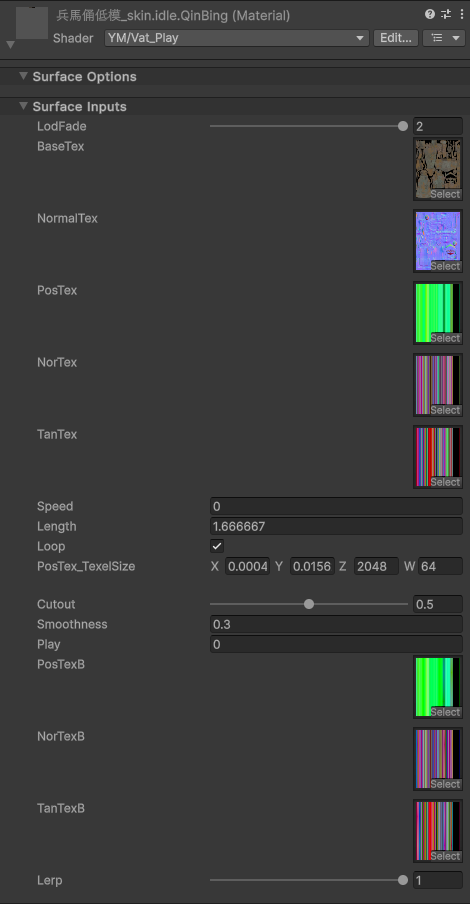Click the LodFade slider handle

point(403,126)
